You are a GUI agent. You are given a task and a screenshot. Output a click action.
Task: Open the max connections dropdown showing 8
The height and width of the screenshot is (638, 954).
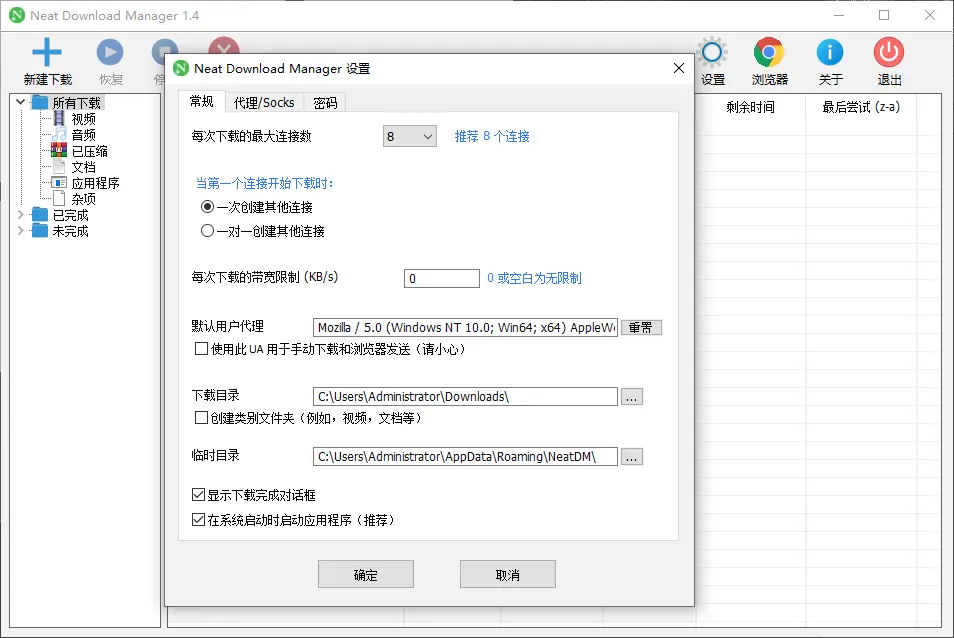point(409,136)
